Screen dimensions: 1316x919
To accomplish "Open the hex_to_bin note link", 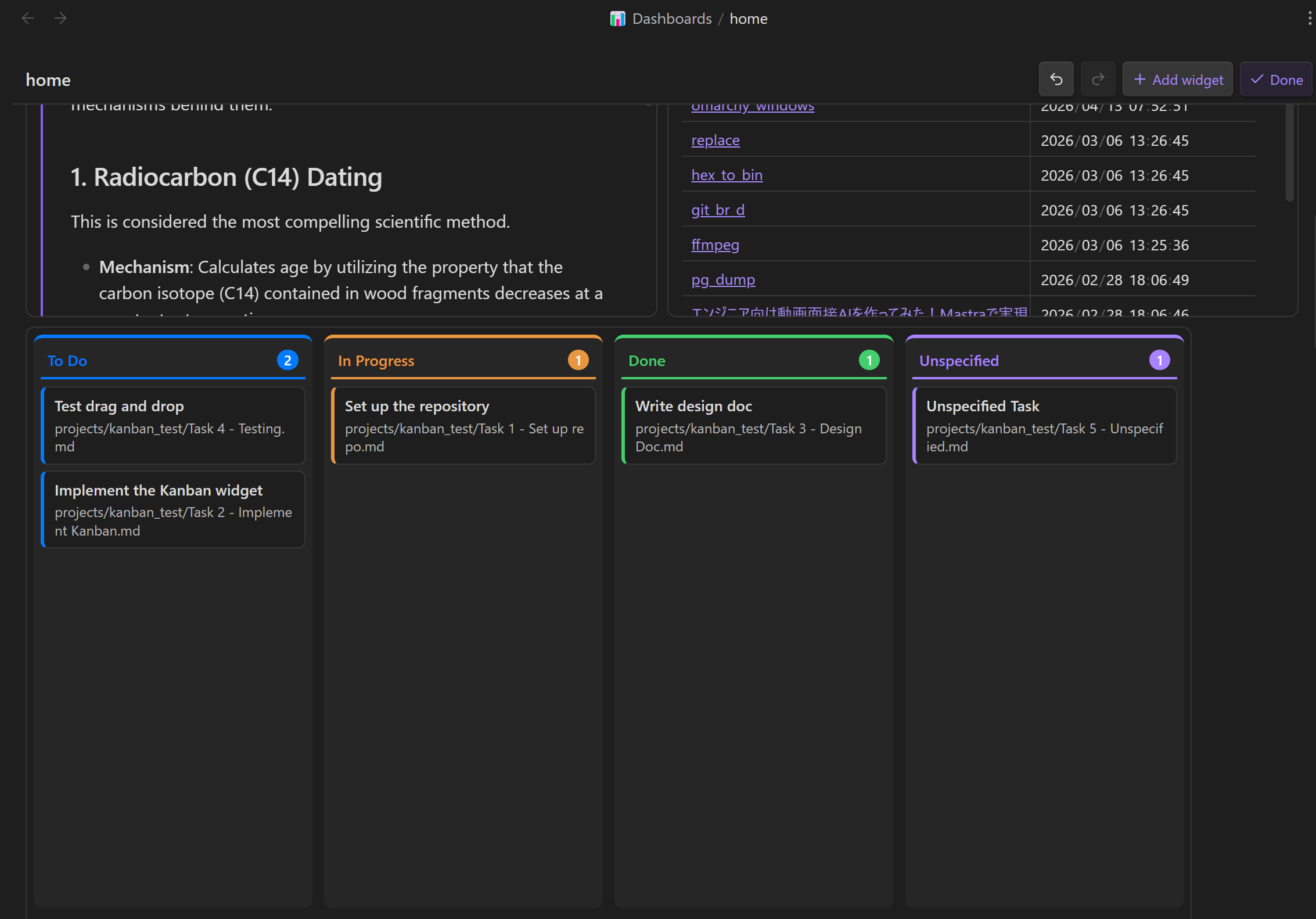I will [x=727, y=175].
